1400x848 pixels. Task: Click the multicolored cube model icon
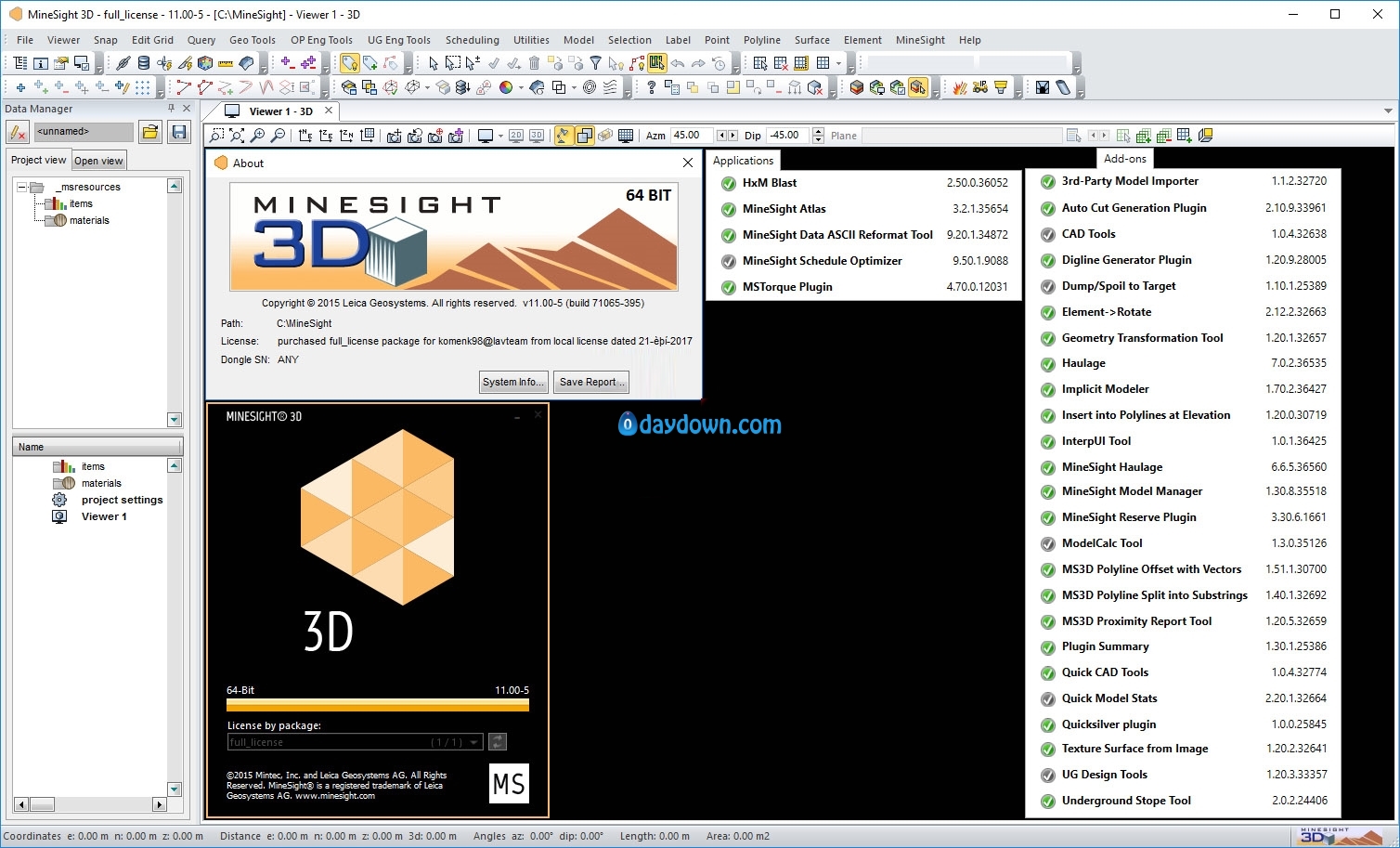click(205, 63)
